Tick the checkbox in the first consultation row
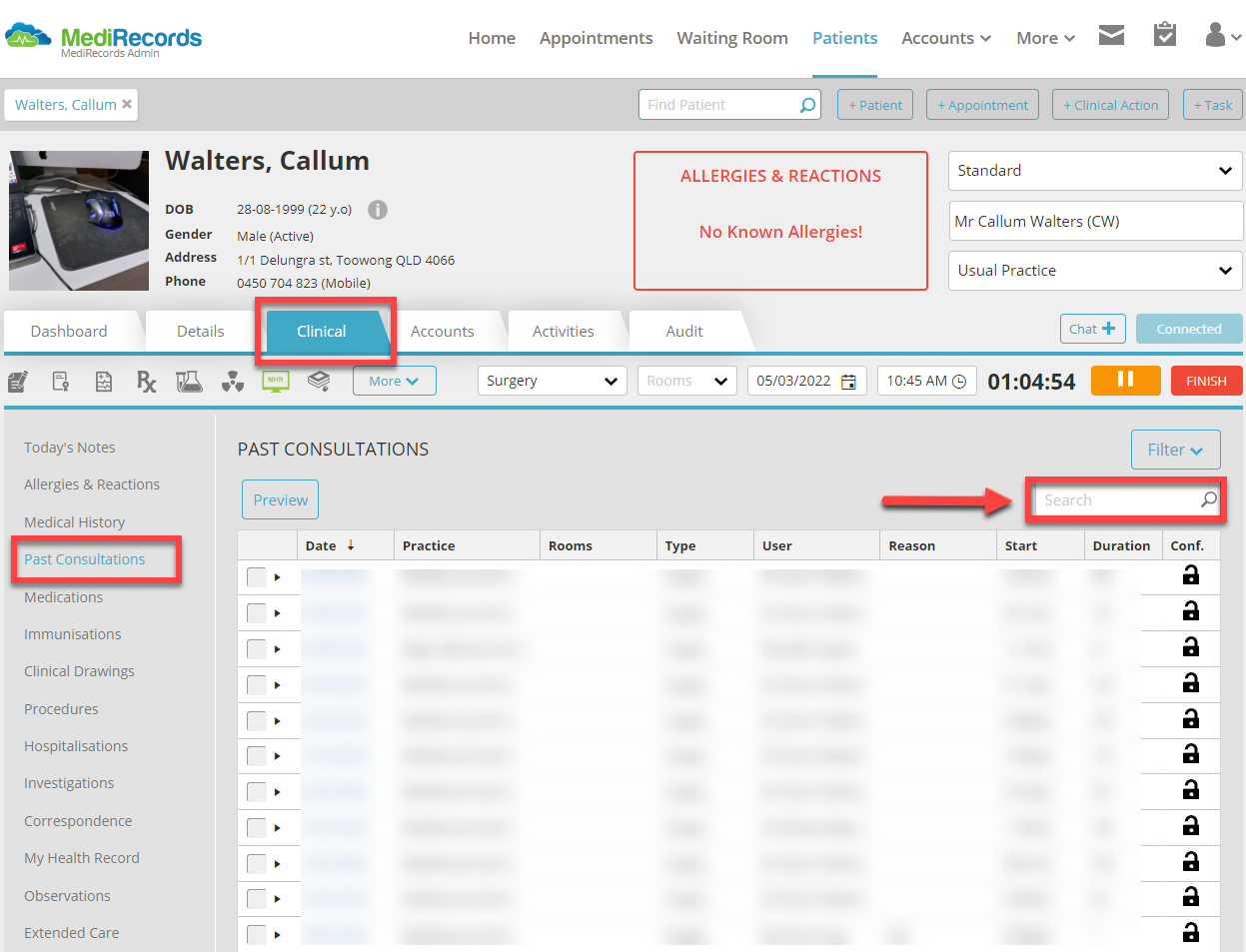 pos(257,577)
